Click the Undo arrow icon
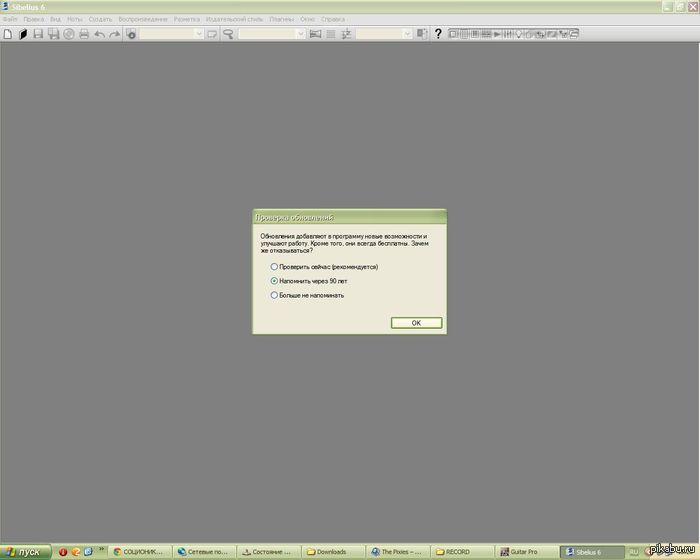 100,34
